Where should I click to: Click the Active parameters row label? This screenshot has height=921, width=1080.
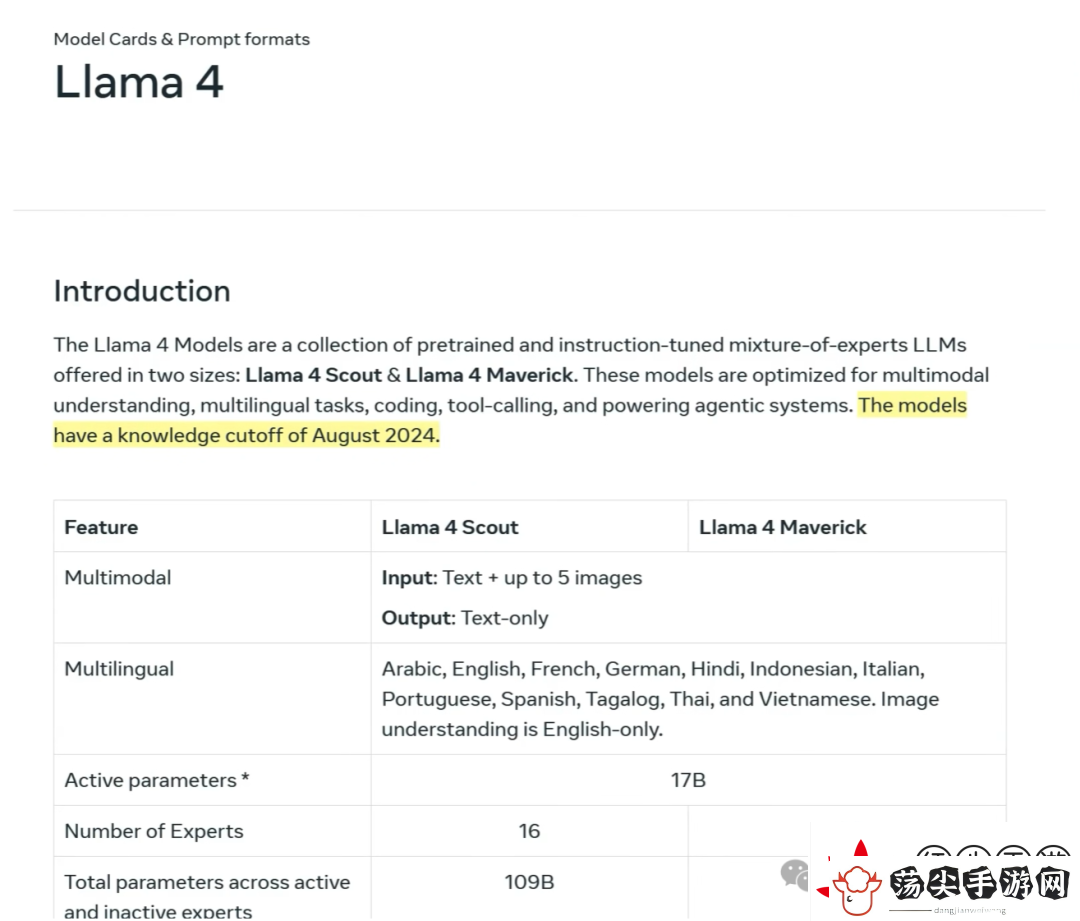point(157,780)
